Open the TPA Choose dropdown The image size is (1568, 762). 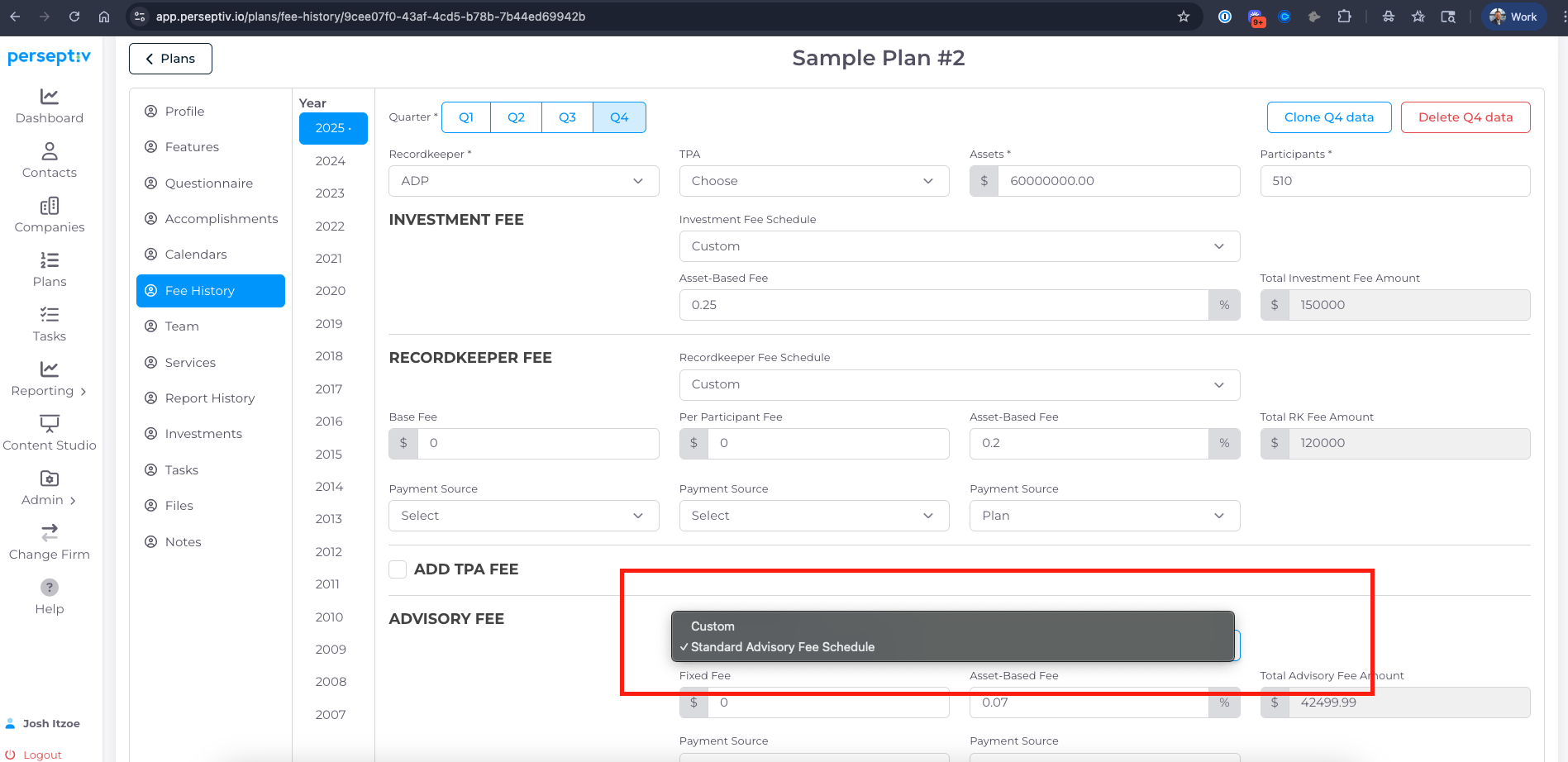[x=814, y=181]
